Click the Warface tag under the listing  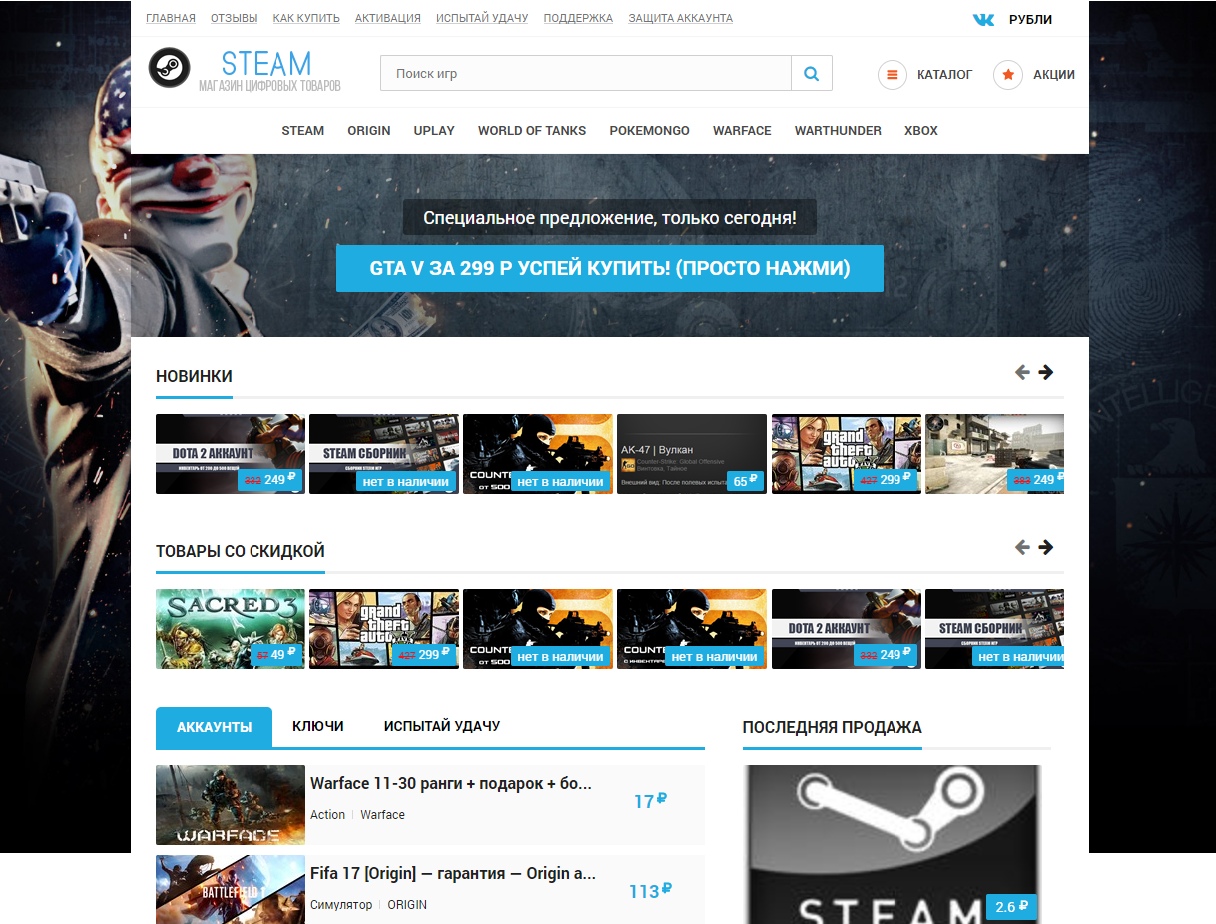(382, 815)
